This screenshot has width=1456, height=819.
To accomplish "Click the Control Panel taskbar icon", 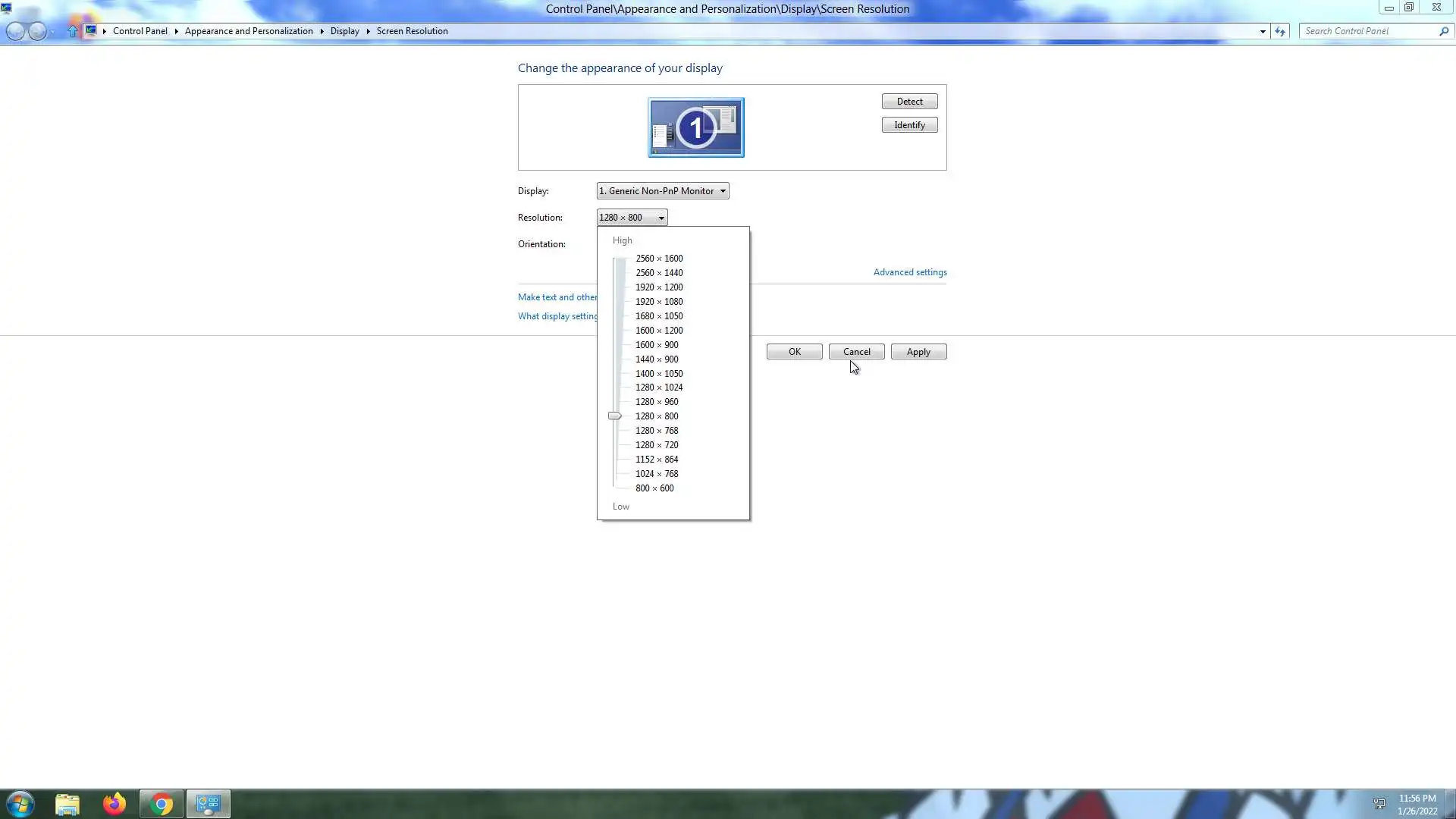I will pyautogui.click(x=208, y=804).
